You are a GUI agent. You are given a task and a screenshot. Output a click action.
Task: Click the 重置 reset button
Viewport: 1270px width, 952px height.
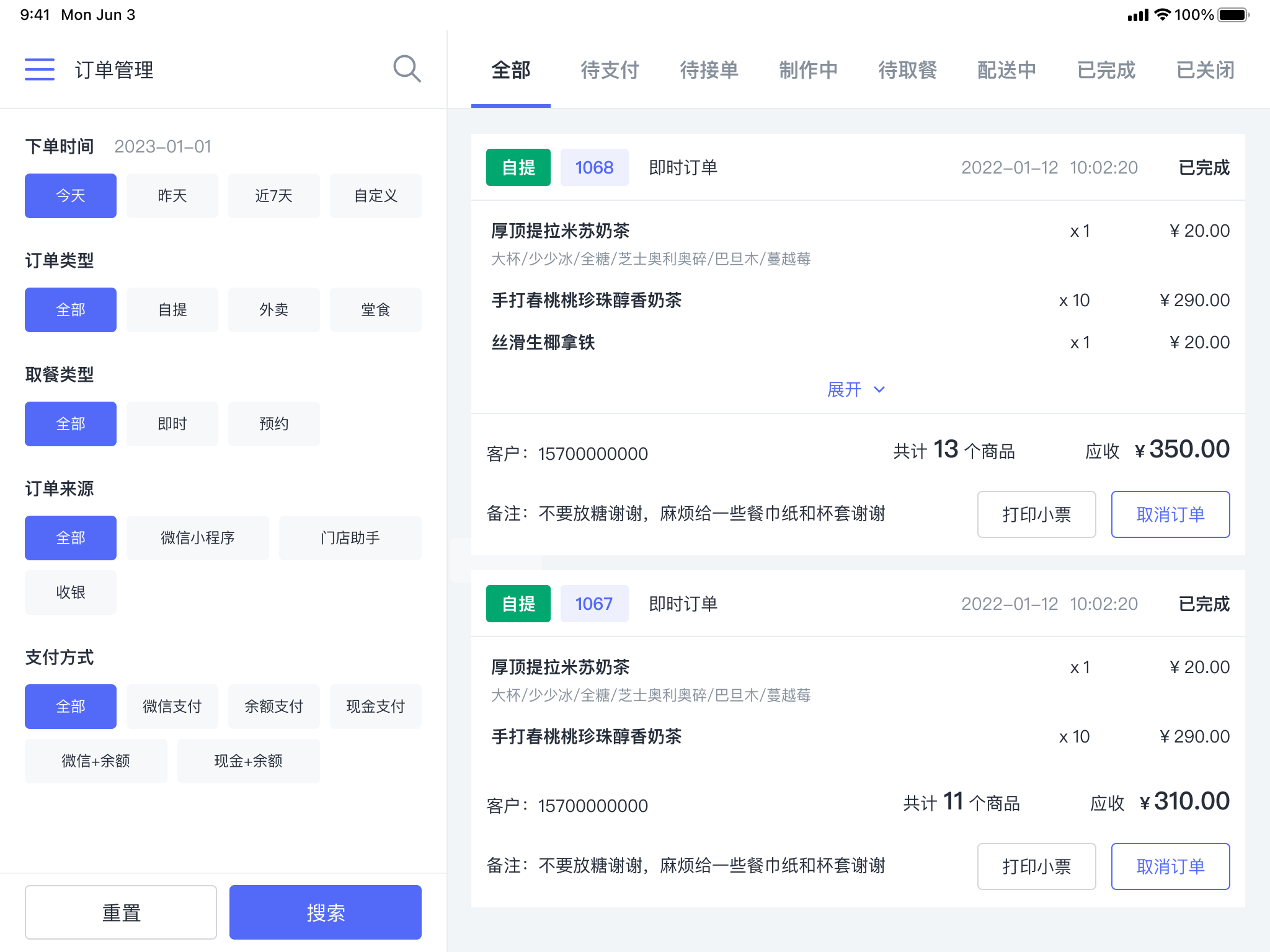pyautogui.click(x=121, y=912)
